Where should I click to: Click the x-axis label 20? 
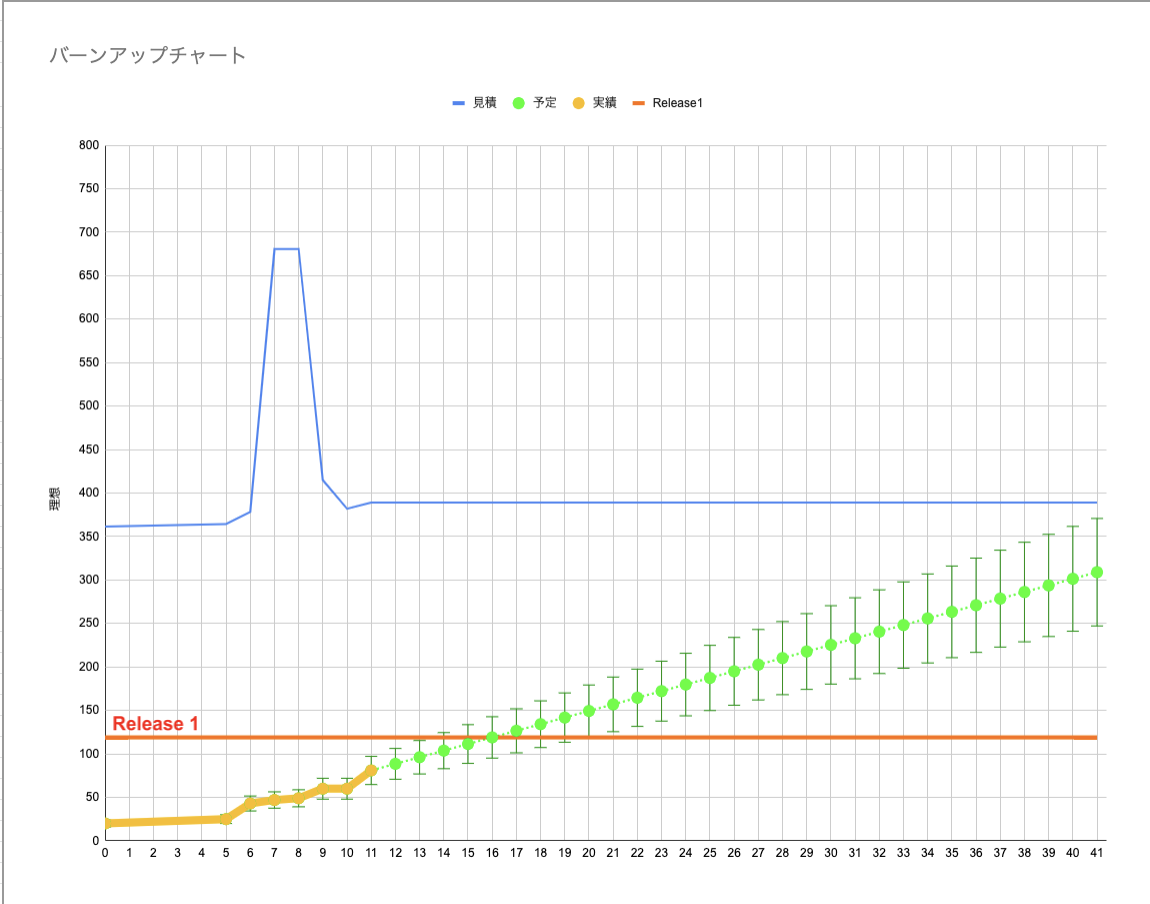pos(589,853)
